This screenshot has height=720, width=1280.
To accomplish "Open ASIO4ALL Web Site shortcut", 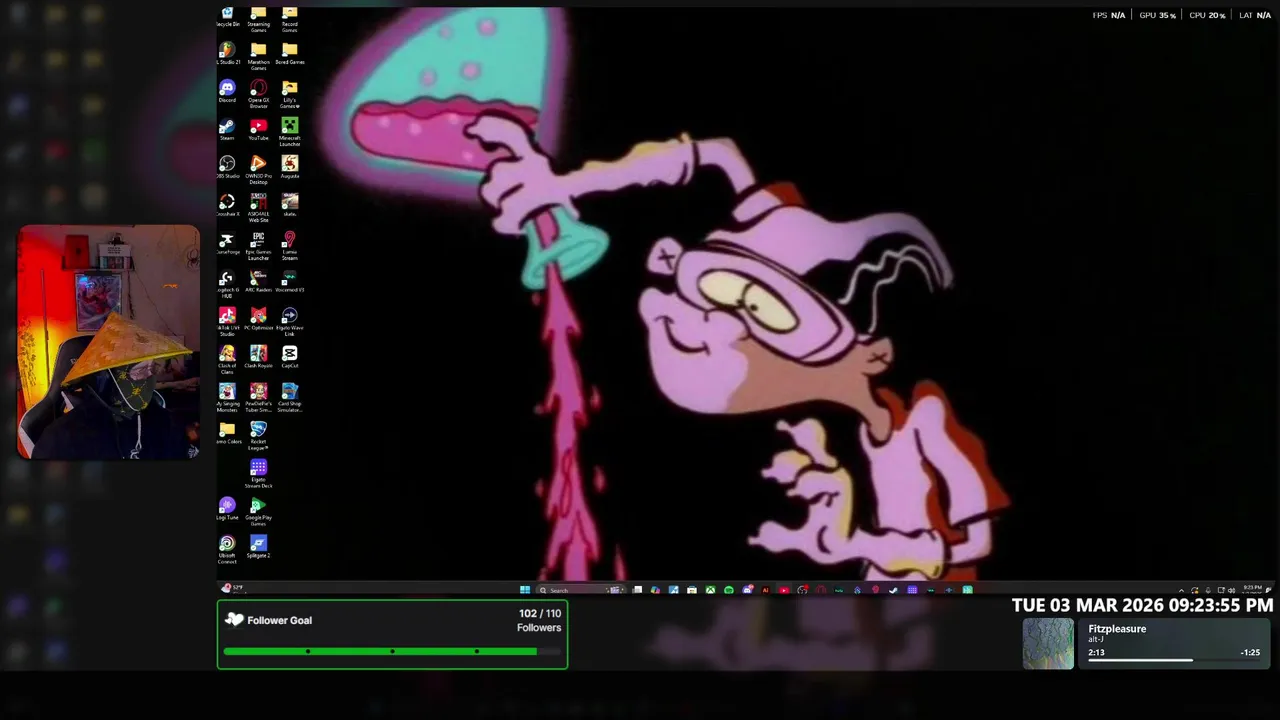I will click(x=258, y=208).
